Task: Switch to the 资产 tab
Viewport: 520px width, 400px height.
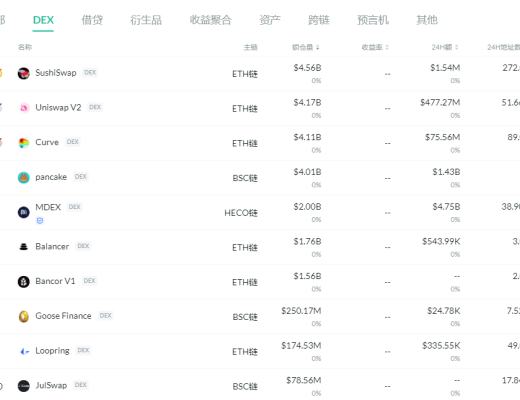Action: click(x=270, y=20)
